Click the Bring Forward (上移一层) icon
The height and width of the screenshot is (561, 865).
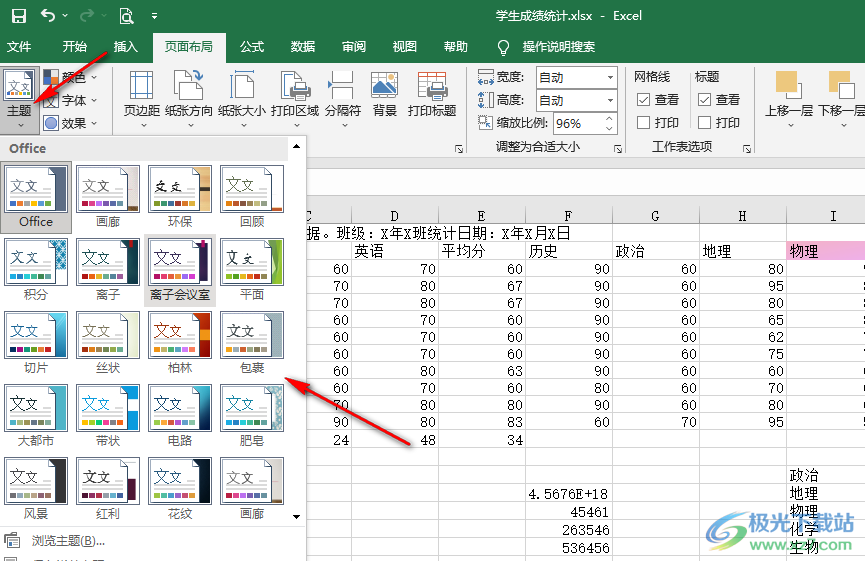pyautogui.click(x=789, y=96)
